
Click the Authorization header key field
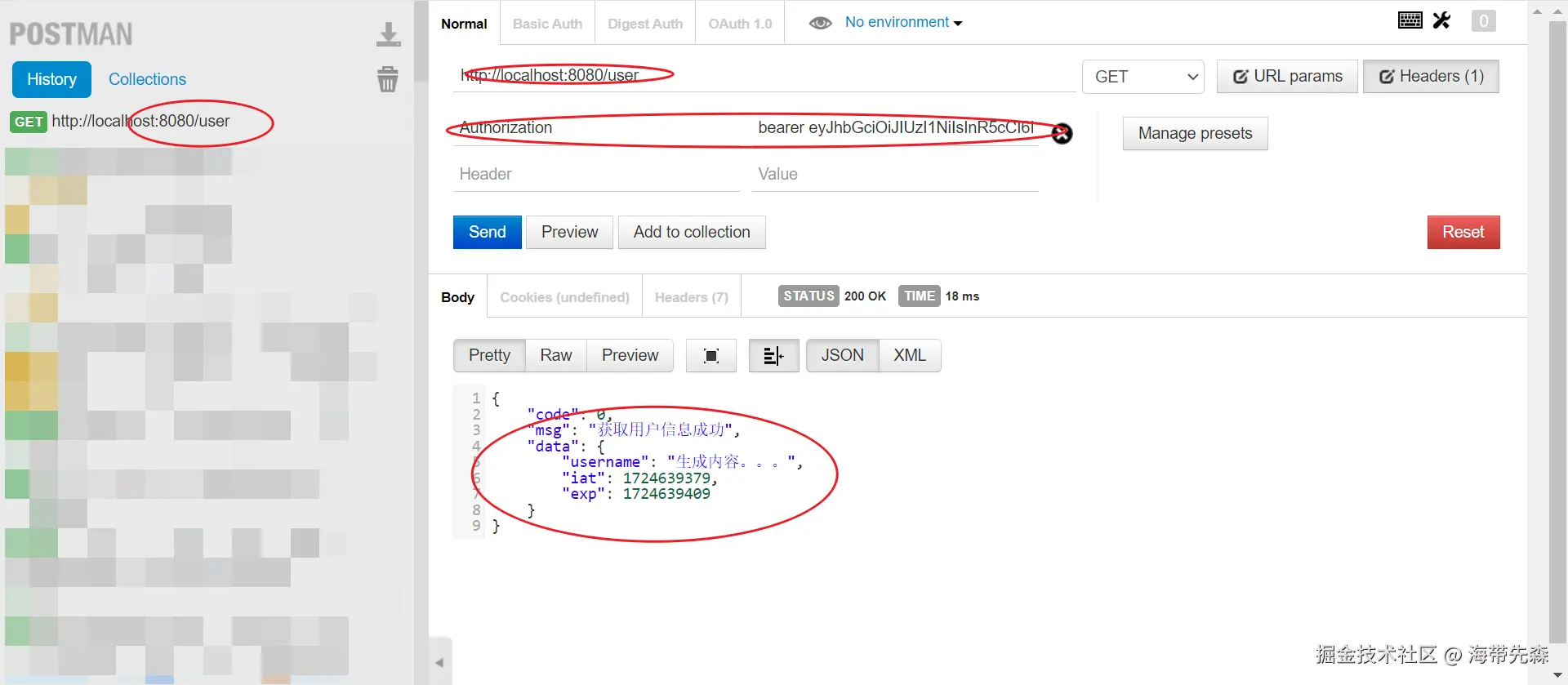[596, 128]
